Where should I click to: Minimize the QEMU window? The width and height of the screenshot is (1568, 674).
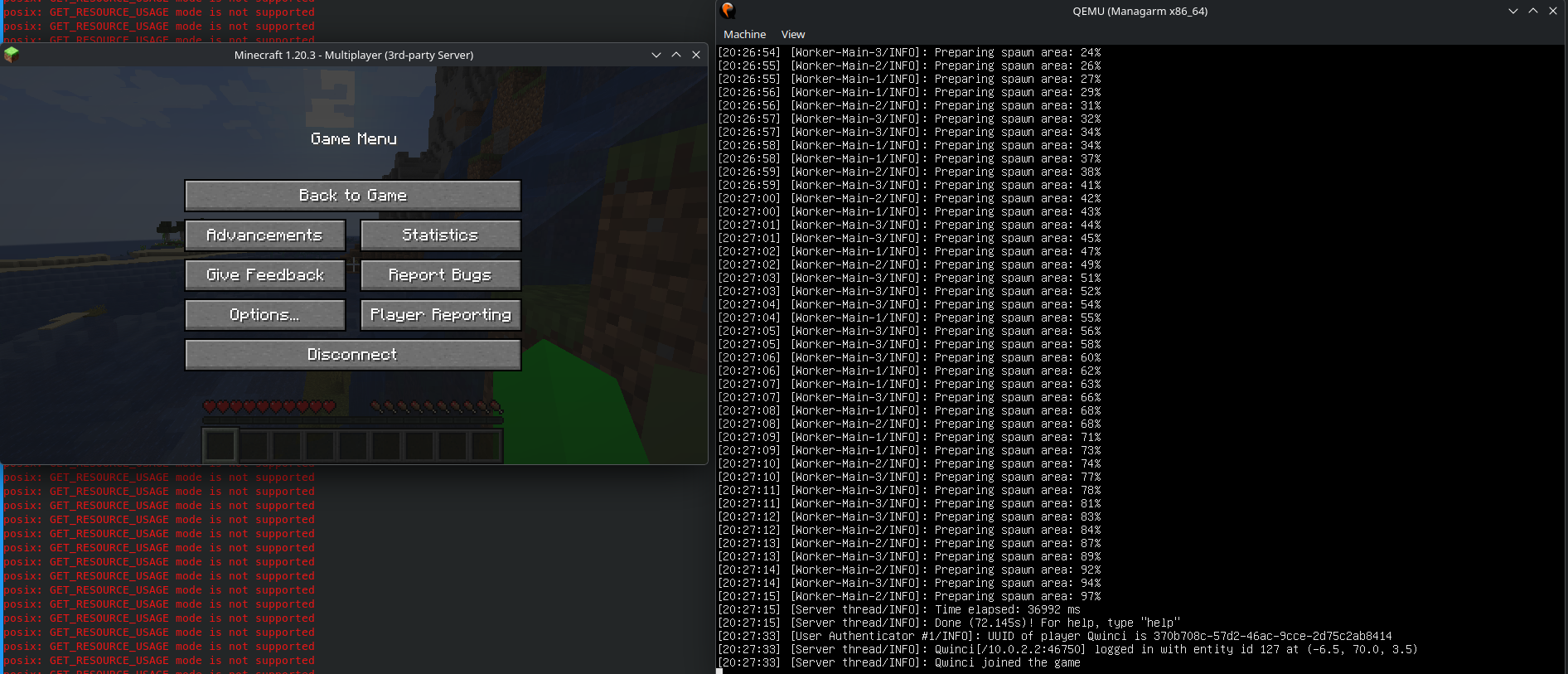(x=1513, y=11)
